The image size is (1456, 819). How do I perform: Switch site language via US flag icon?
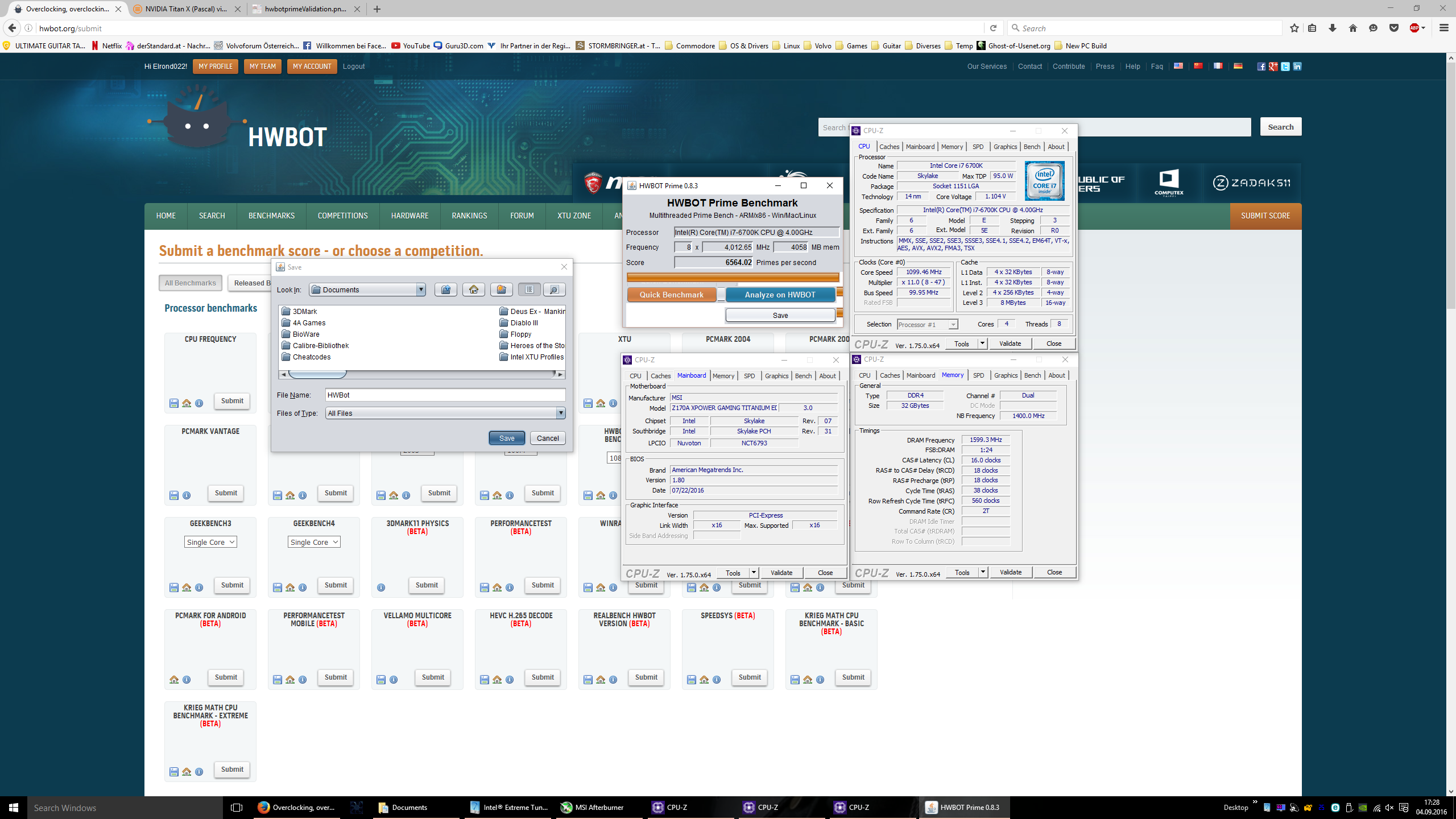tap(1178, 66)
